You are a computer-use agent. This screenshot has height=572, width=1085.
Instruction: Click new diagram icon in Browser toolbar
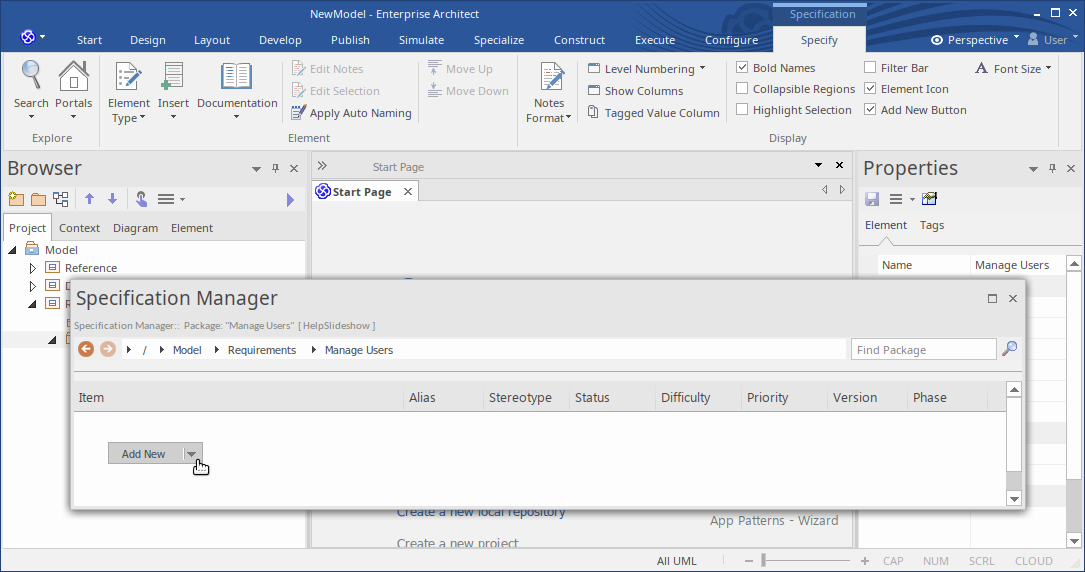pos(61,199)
